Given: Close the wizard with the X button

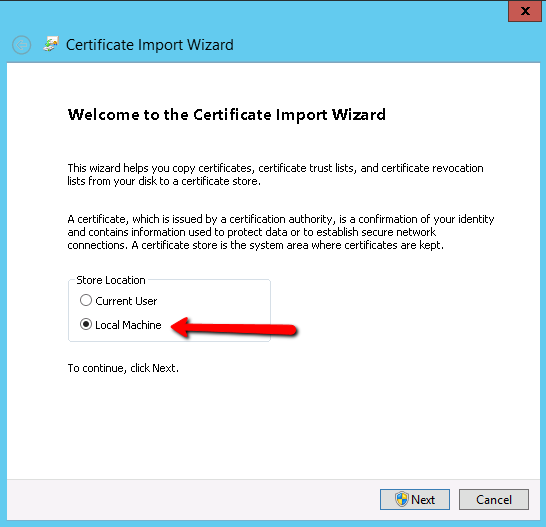Looking at the screenshot, I should [525, 11].
